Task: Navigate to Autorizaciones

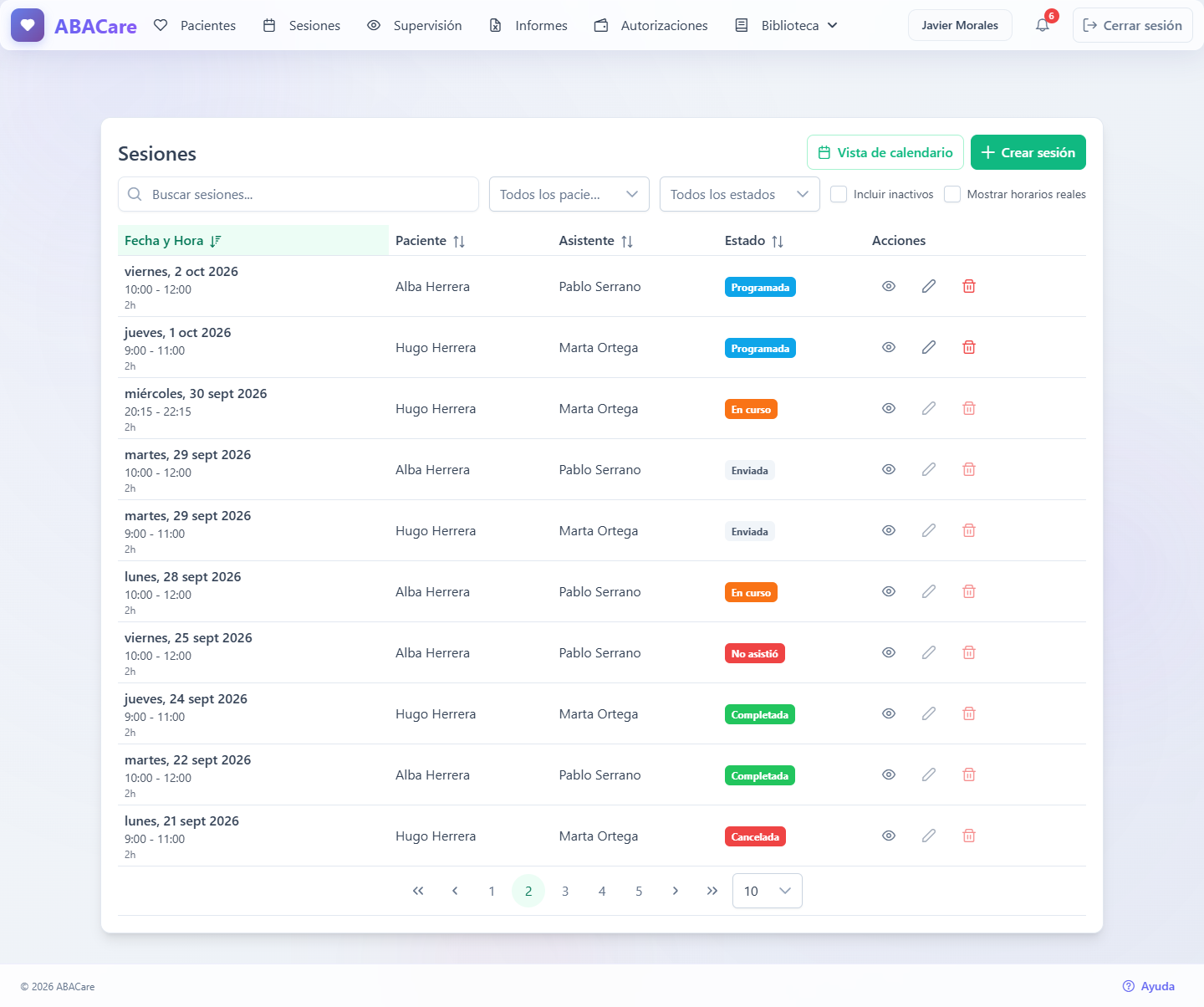Action: [x=651, y=25]
